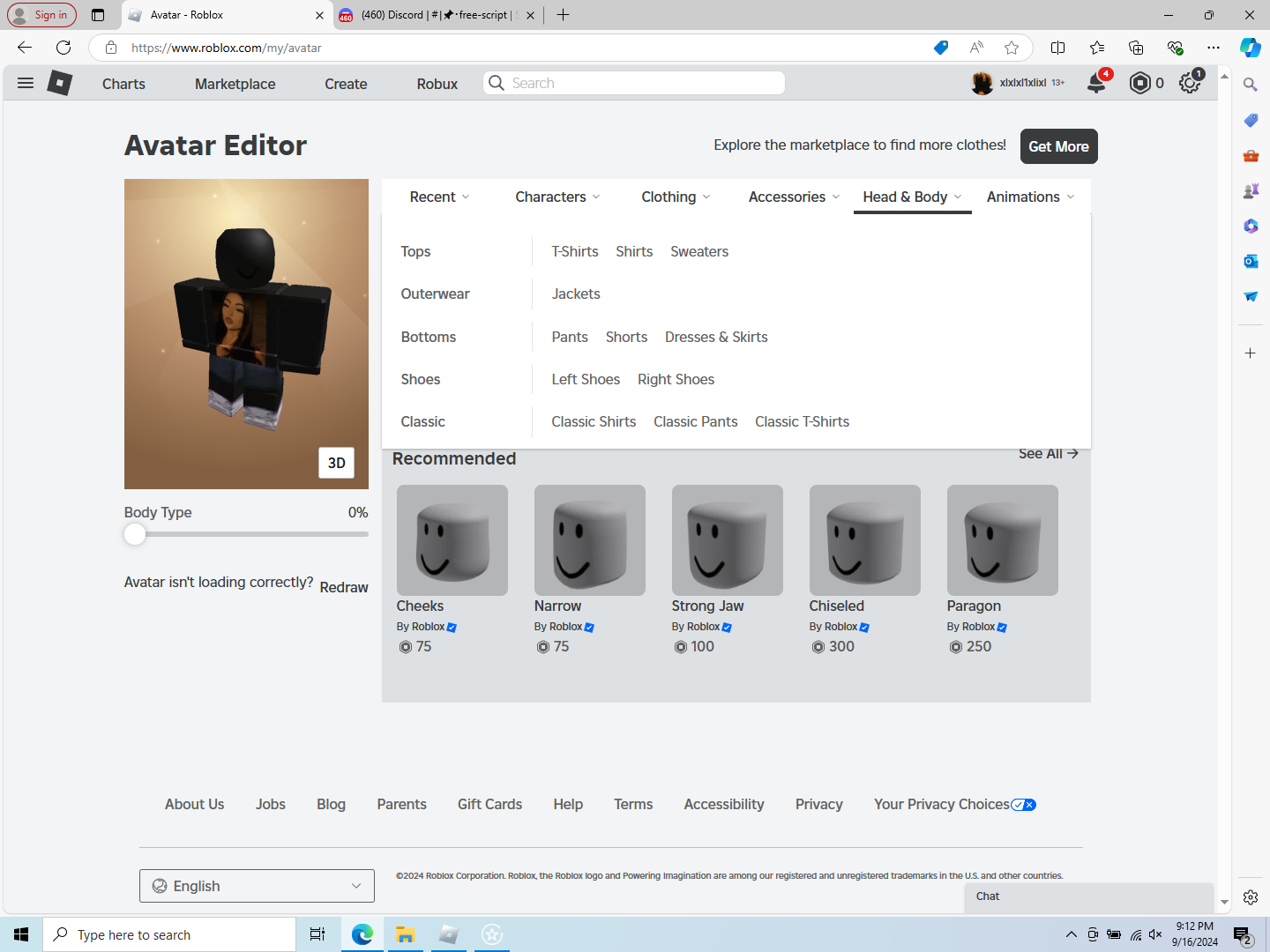This screenshot has width=1270, height=952.
Task: Switch the avatar preview to 3D
Action: [336, 463]
